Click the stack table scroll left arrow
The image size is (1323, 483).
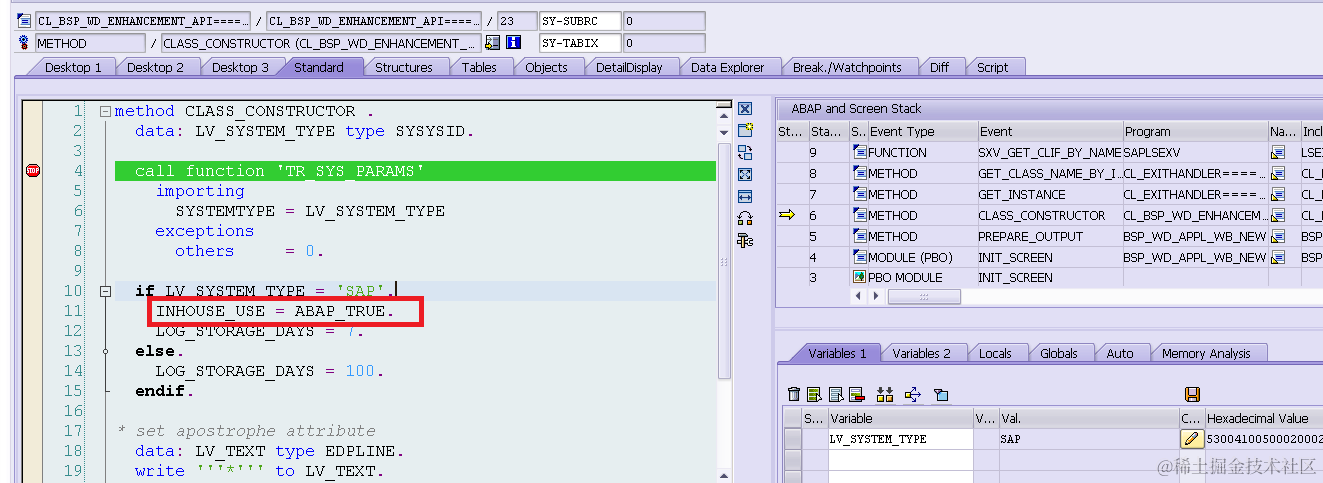[856, 297]
